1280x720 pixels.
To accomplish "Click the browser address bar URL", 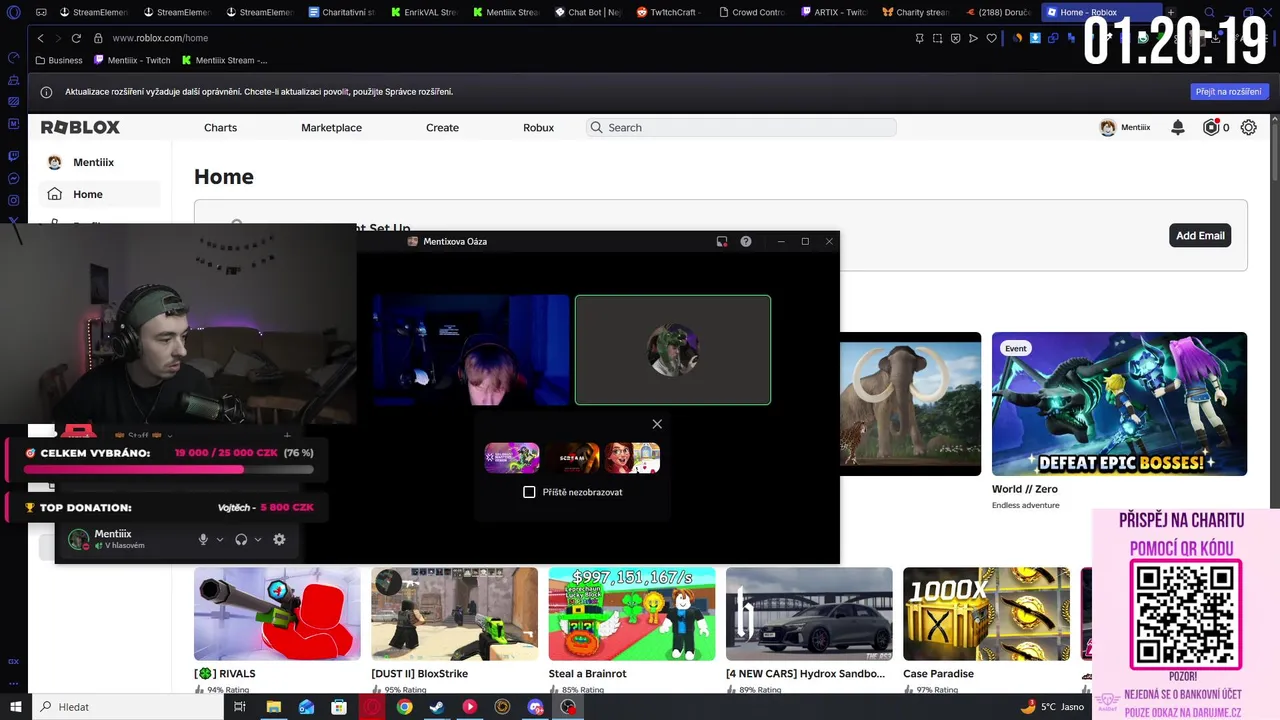I will pyautogui.click(x=160, y=38).
